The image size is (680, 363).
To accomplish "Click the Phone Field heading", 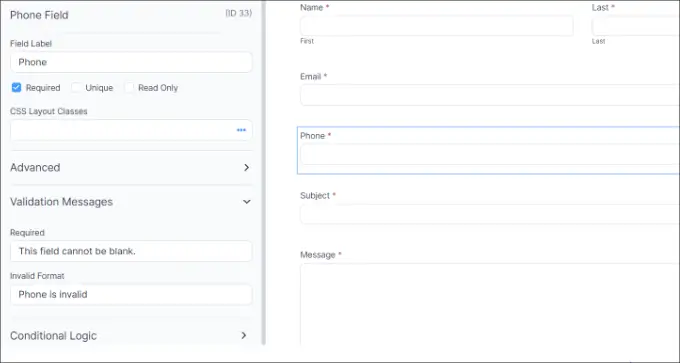I will [x=39, y=15].
